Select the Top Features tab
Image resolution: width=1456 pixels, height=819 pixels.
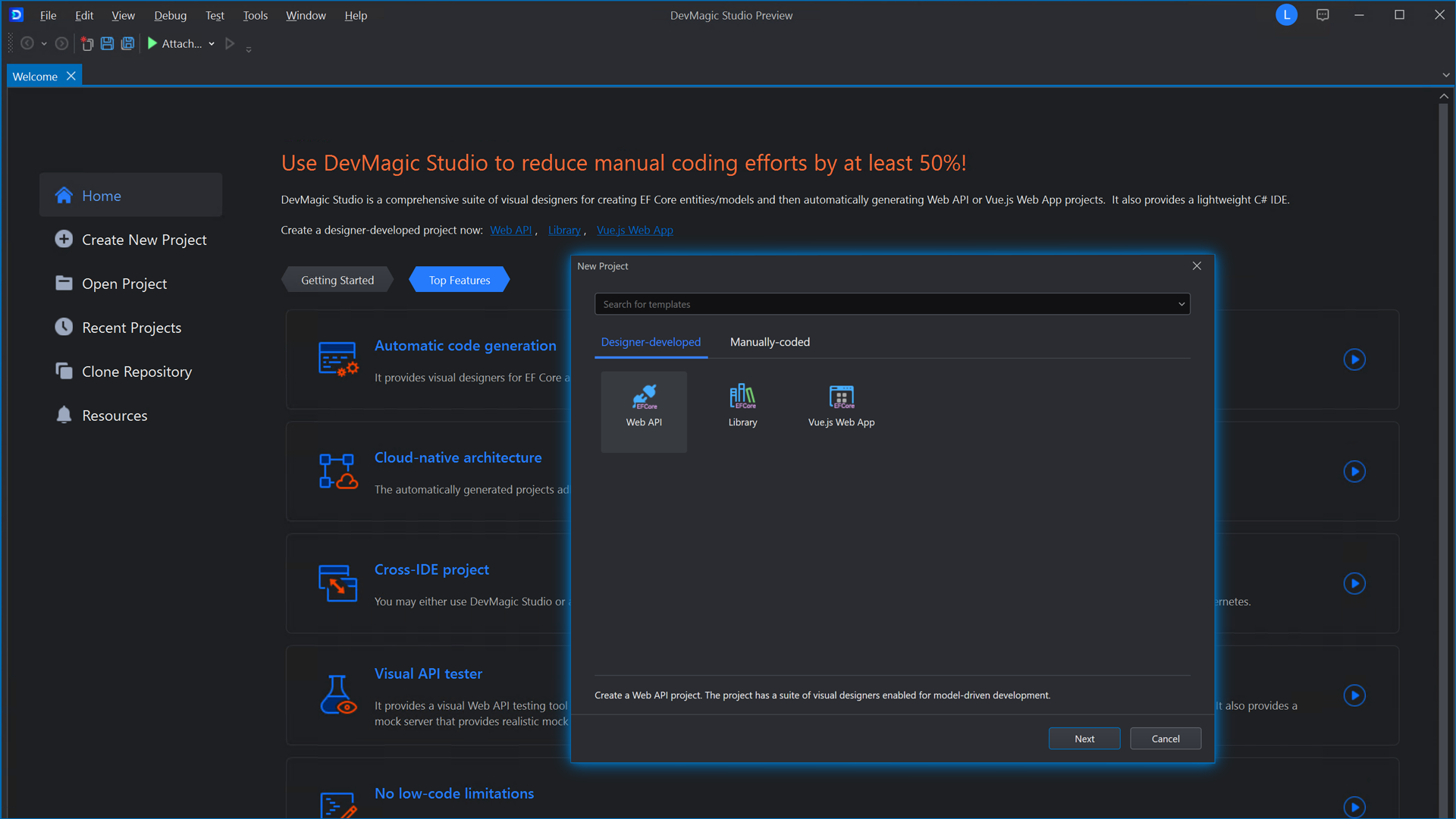[x=460, y=280]
